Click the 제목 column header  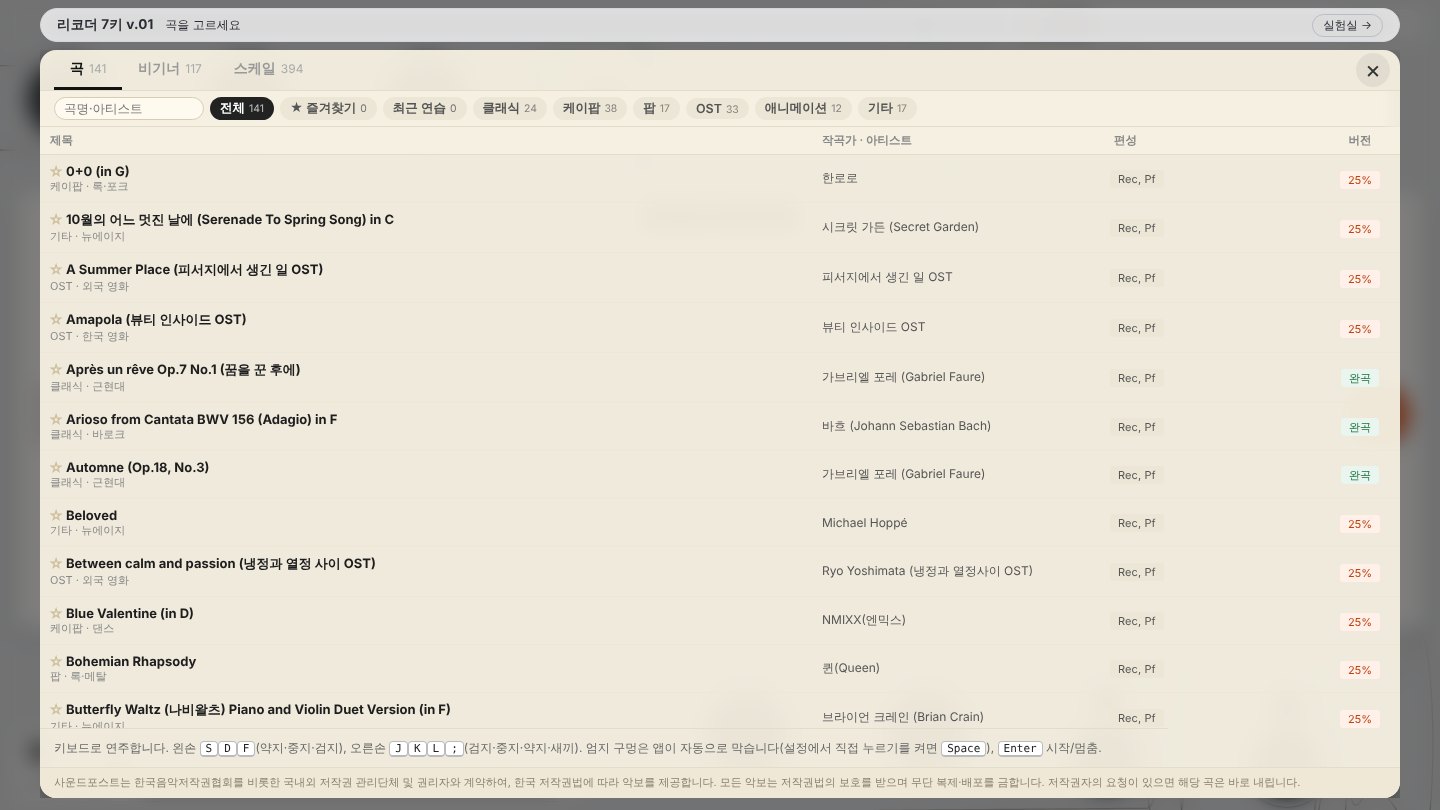61,140
